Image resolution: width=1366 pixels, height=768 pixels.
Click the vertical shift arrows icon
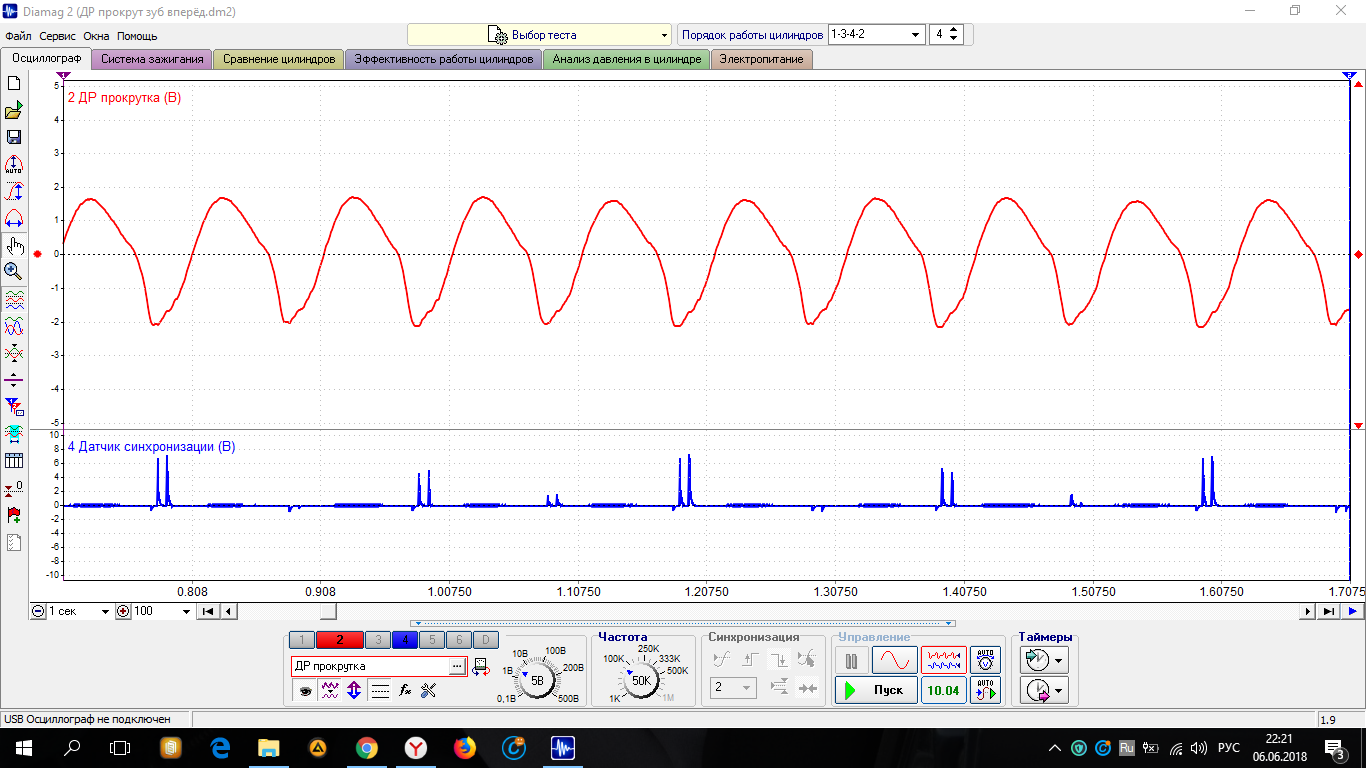coord(354,690)
